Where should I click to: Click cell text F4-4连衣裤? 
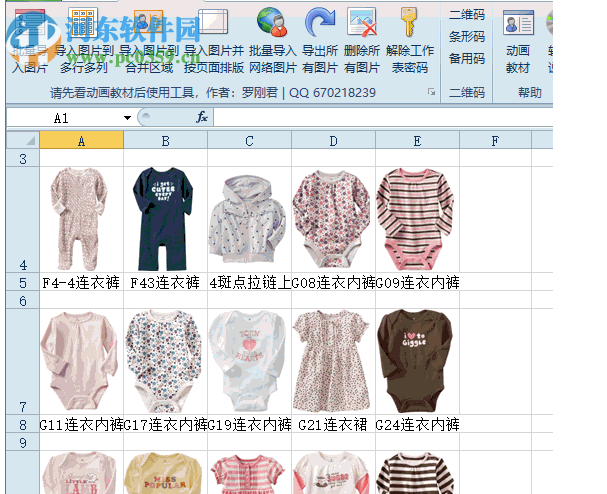[81, 283]
